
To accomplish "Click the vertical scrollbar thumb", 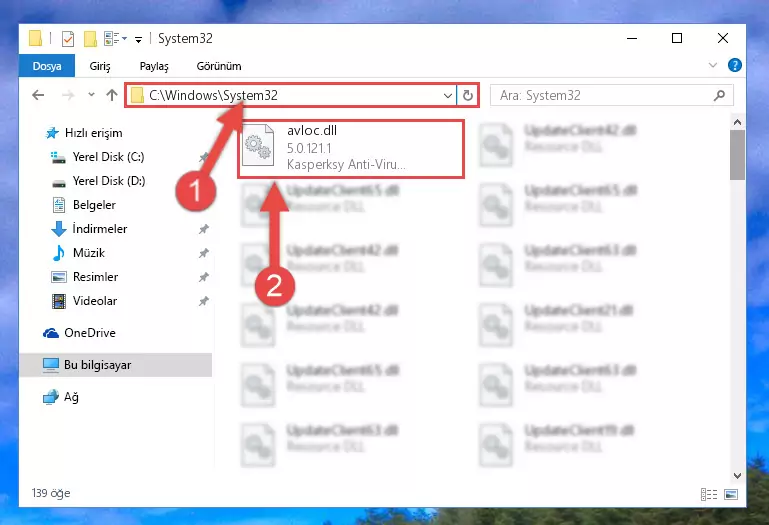I will pos(737,155).
